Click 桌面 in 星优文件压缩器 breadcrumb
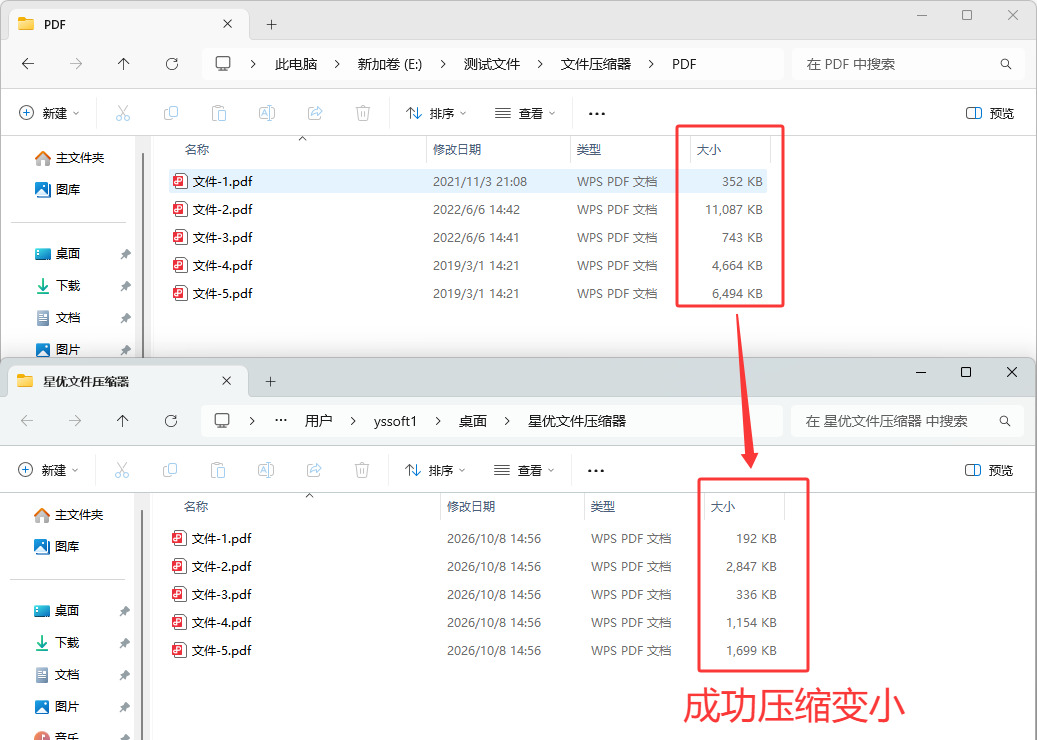 point(473,421)
